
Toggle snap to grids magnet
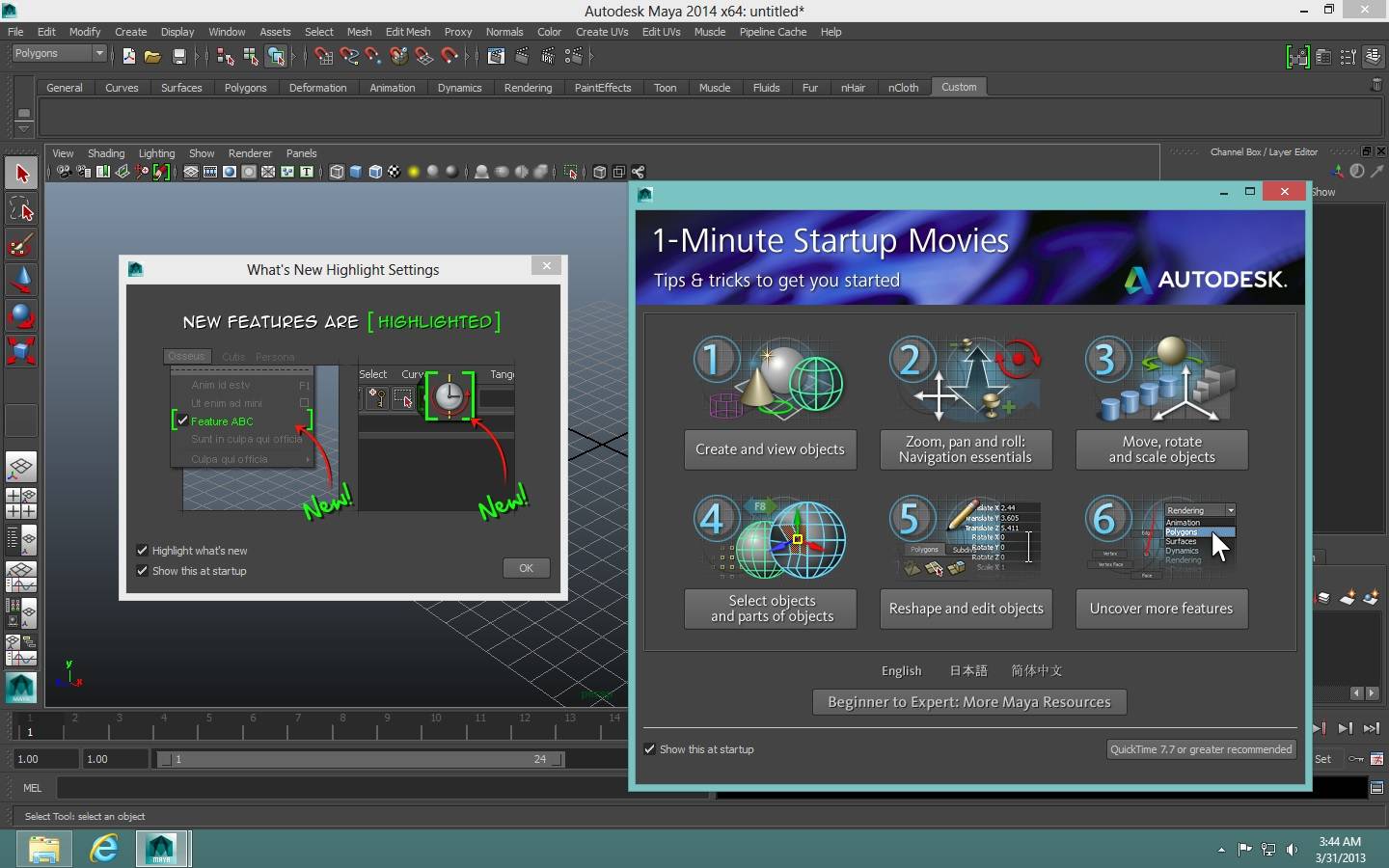(x=324, y=57)
